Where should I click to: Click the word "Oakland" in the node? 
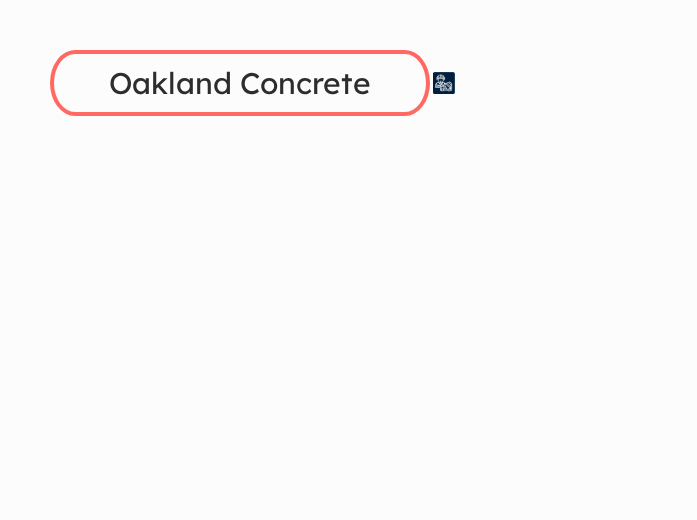[x=170, y=83]
